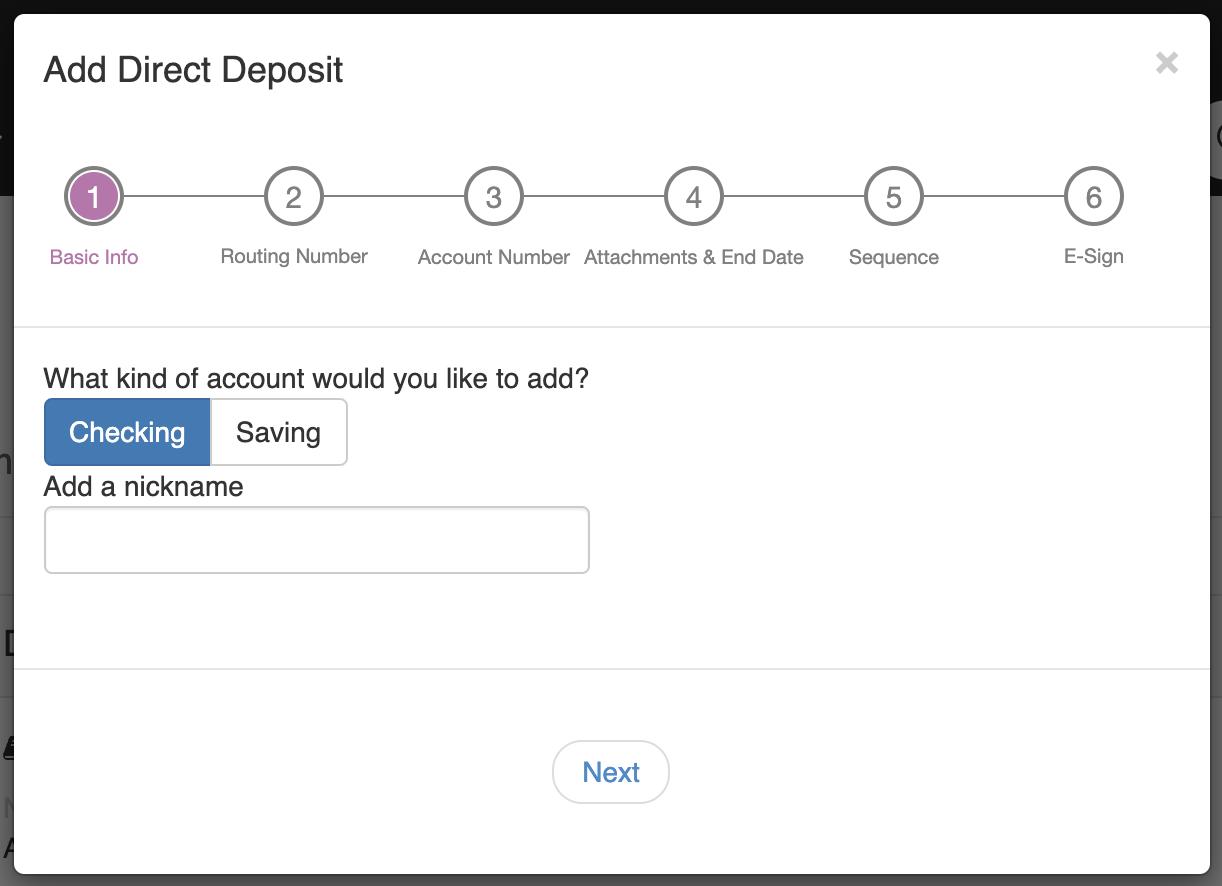Click the "Add a nickname" label

pos(144,487)
